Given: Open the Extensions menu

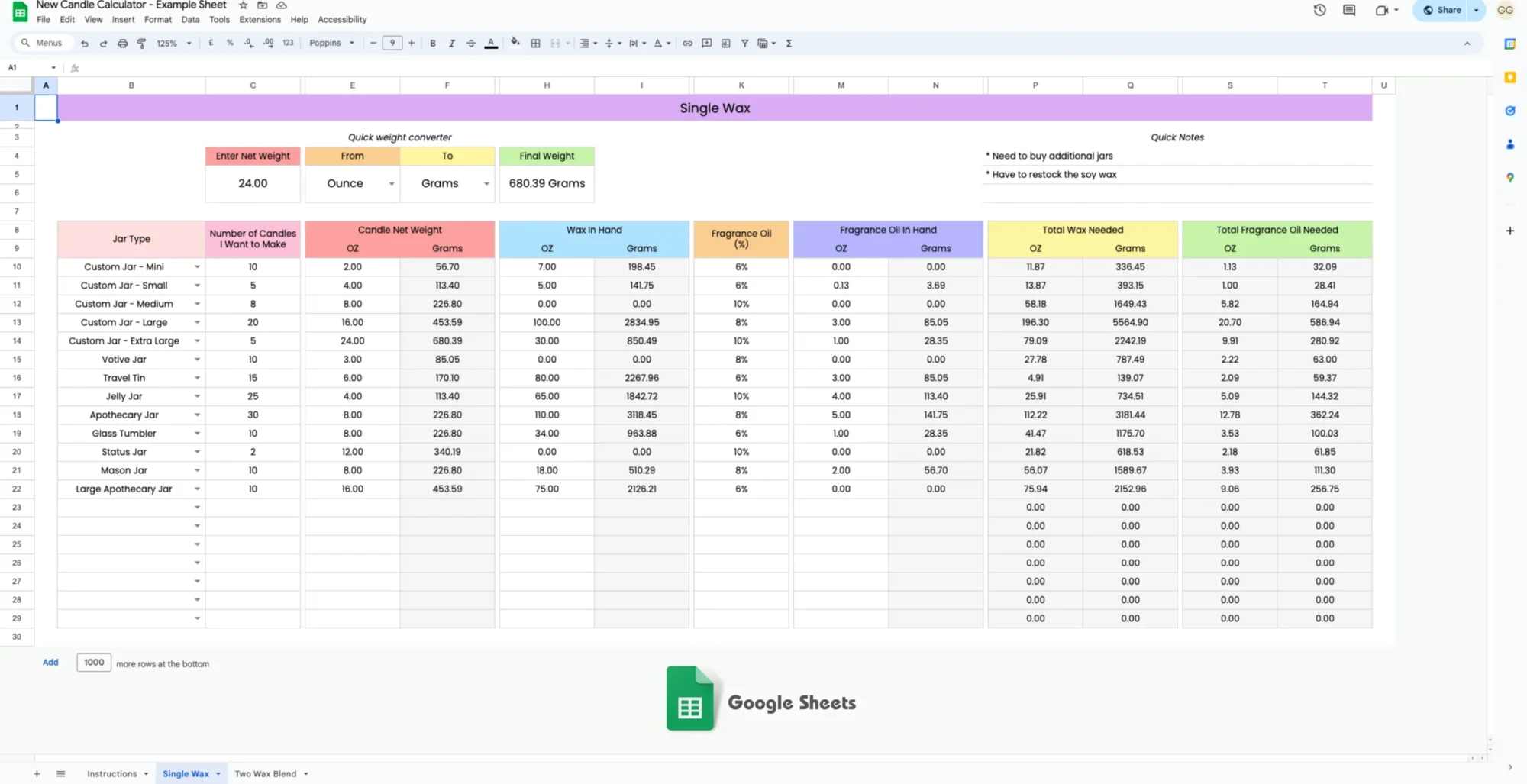Looking at the screenshot, I should 260,20.
